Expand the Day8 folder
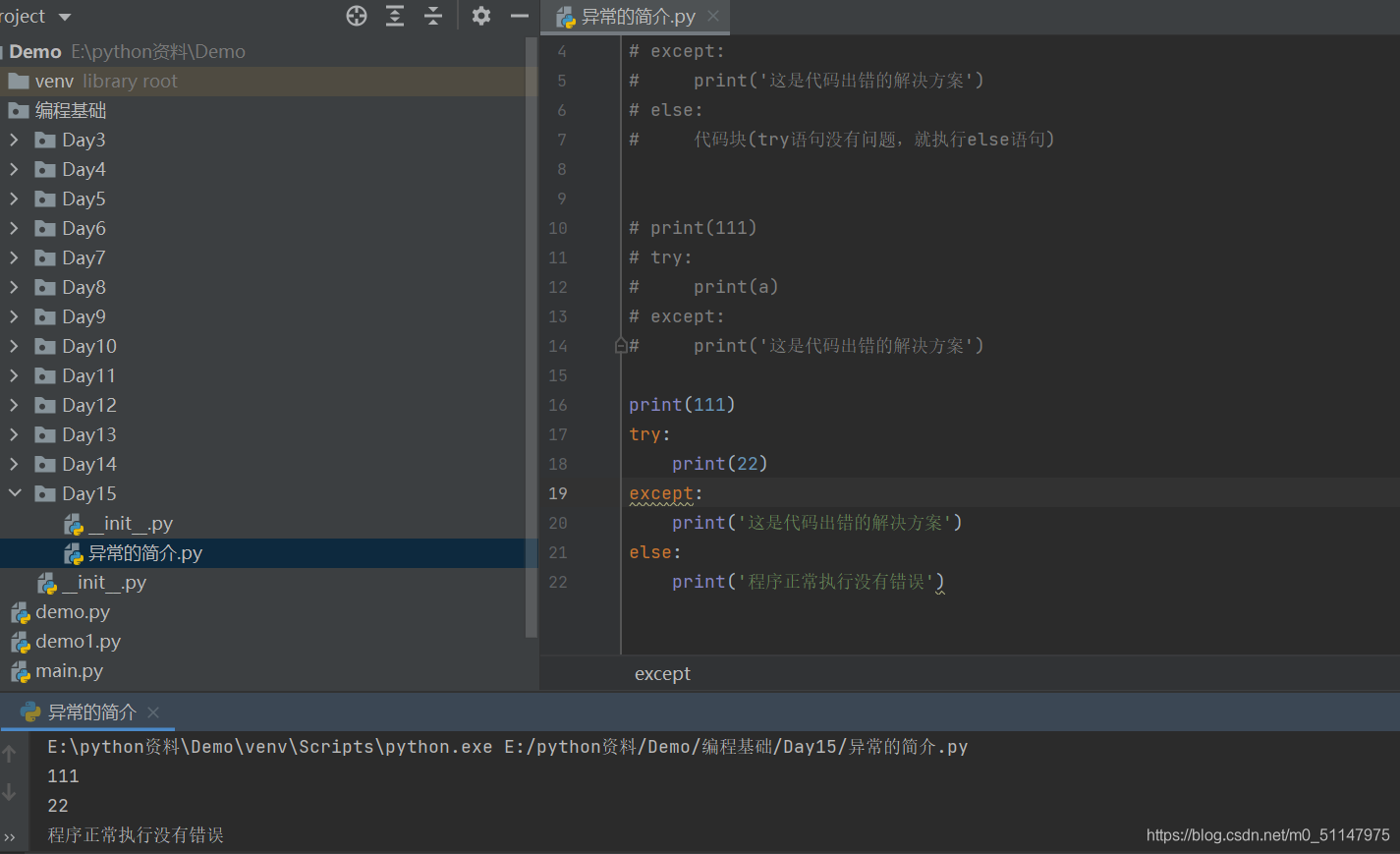The height and width of the screenshot is (854, 1400). click(x=14, y=287)
